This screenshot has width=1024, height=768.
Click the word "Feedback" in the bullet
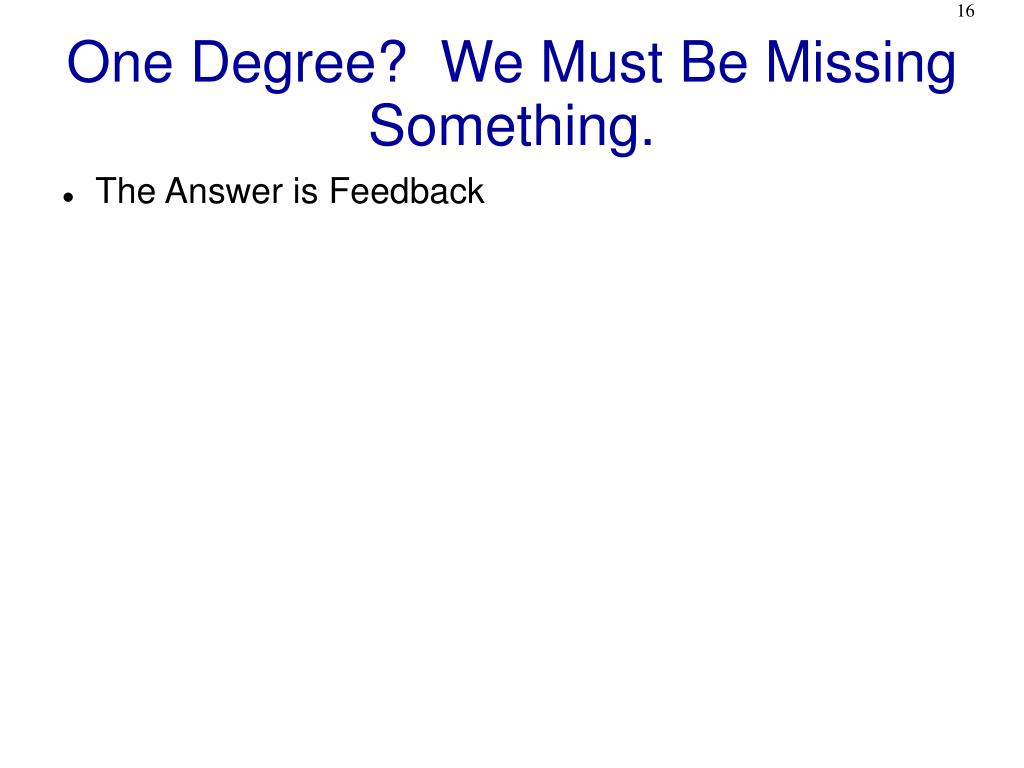coord(406,191)
